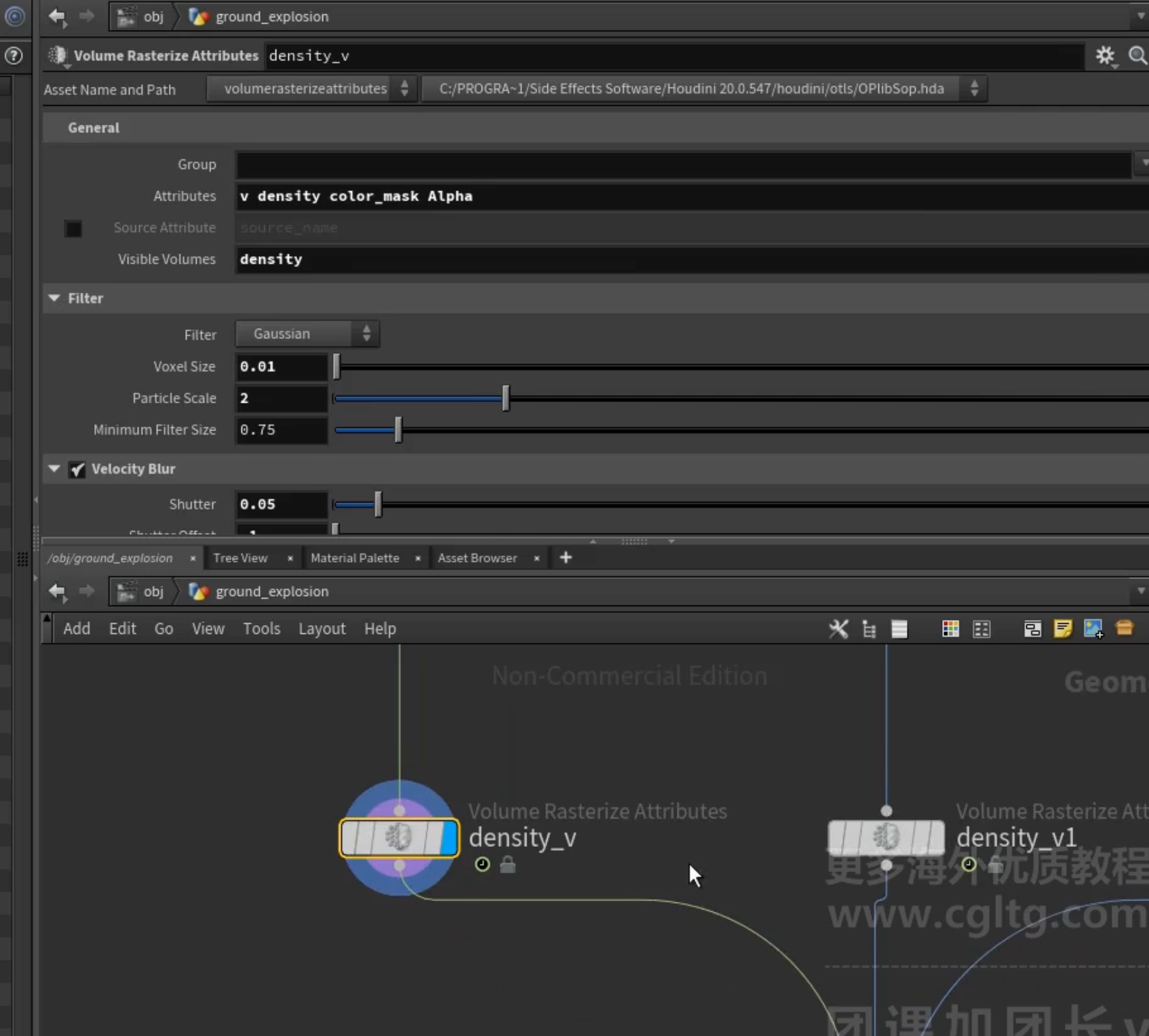Enable the Source Attribute checkbox
This screenshot has width=1149, height=1036.
pos(73,228)
